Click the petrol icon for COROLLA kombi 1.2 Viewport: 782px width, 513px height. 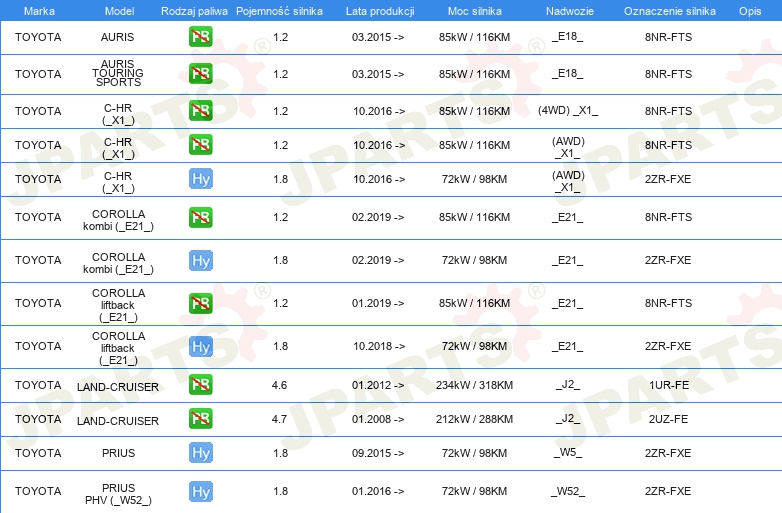tap(200, 217)
